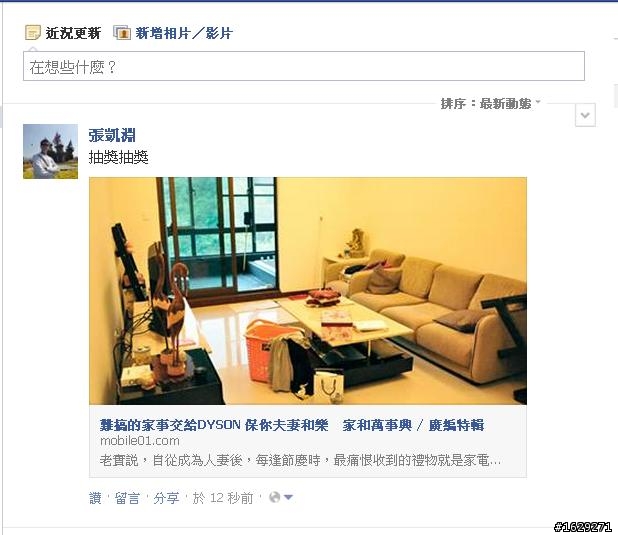
Task: Click the 抽獎抽獎 post text
Action: [x=118, y=157]
